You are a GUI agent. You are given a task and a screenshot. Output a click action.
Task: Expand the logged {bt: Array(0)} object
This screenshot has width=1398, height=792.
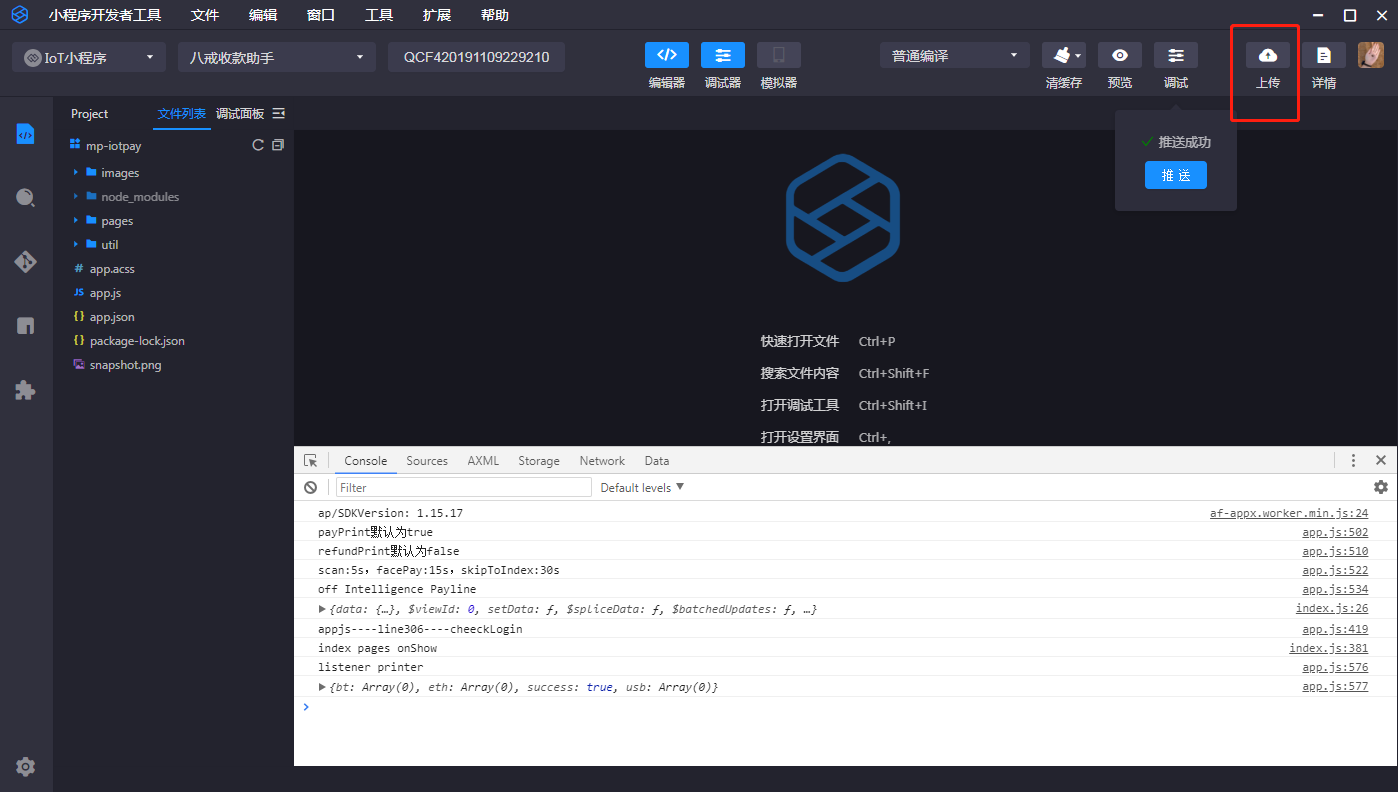[x=322, y=687]
